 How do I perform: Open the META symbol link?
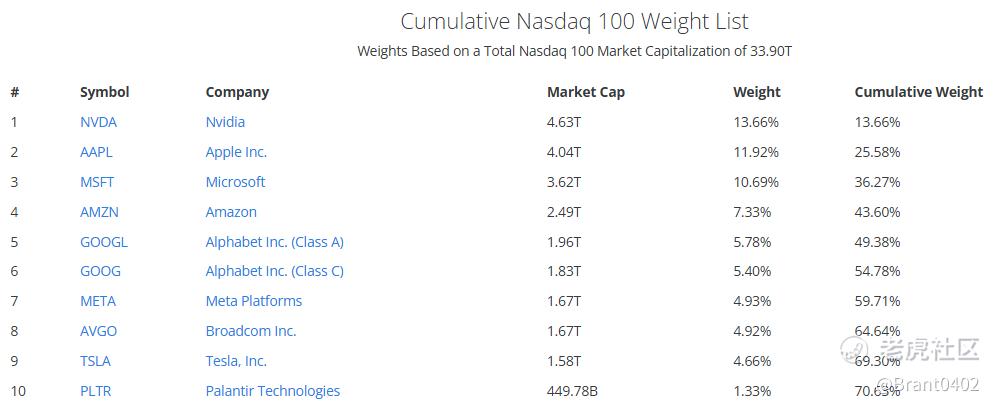(x=98, y=301)
